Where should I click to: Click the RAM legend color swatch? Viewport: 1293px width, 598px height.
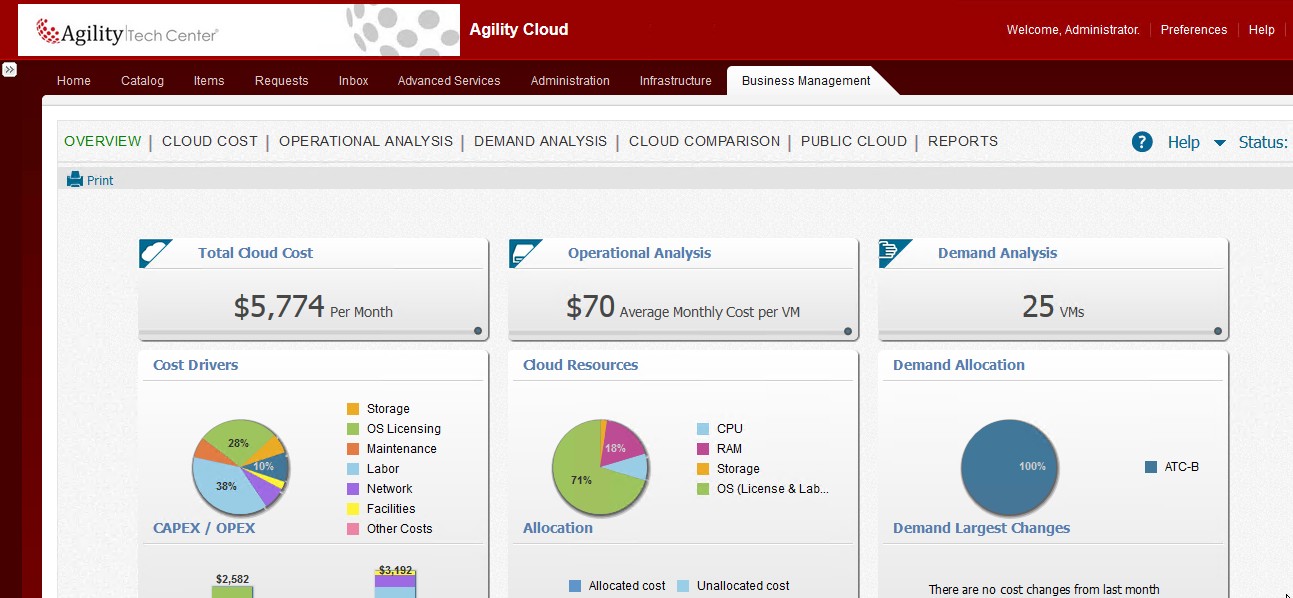click(703, 449)
